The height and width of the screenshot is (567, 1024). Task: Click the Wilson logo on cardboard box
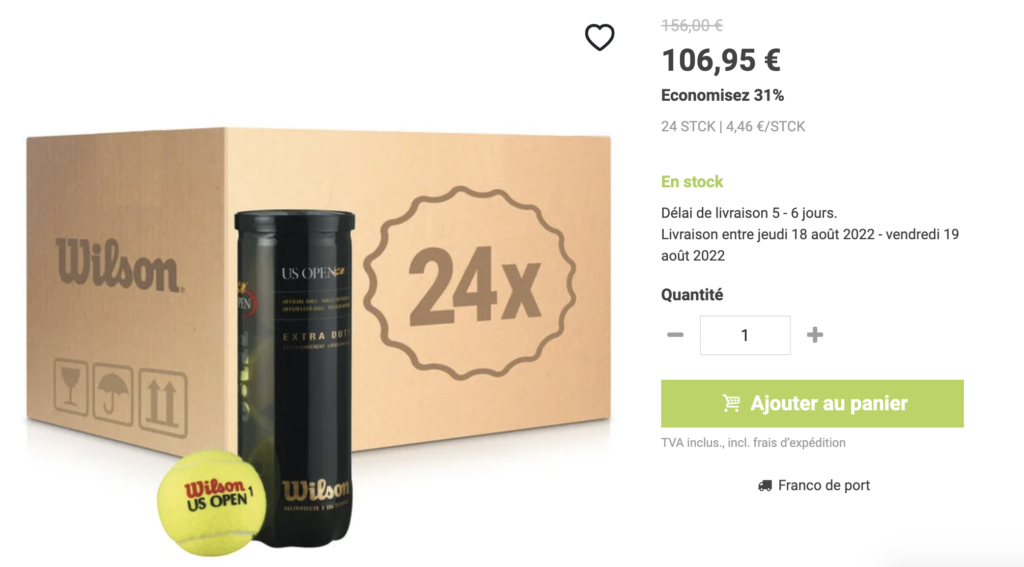point(118,264)
